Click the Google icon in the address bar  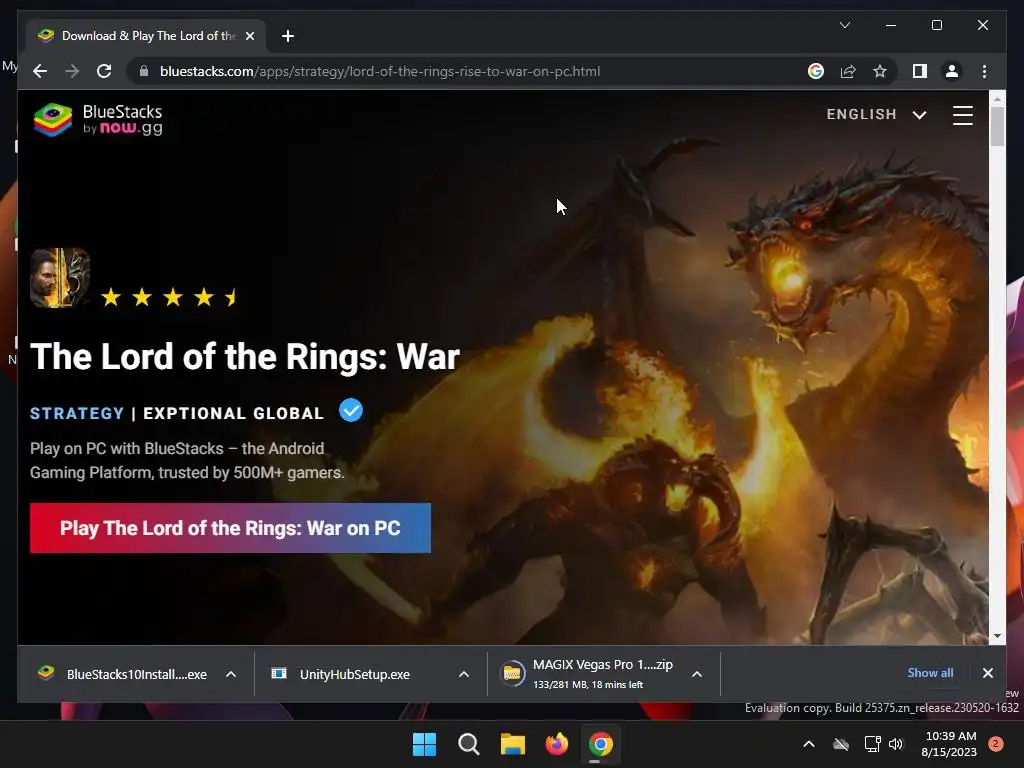(816, 71)
